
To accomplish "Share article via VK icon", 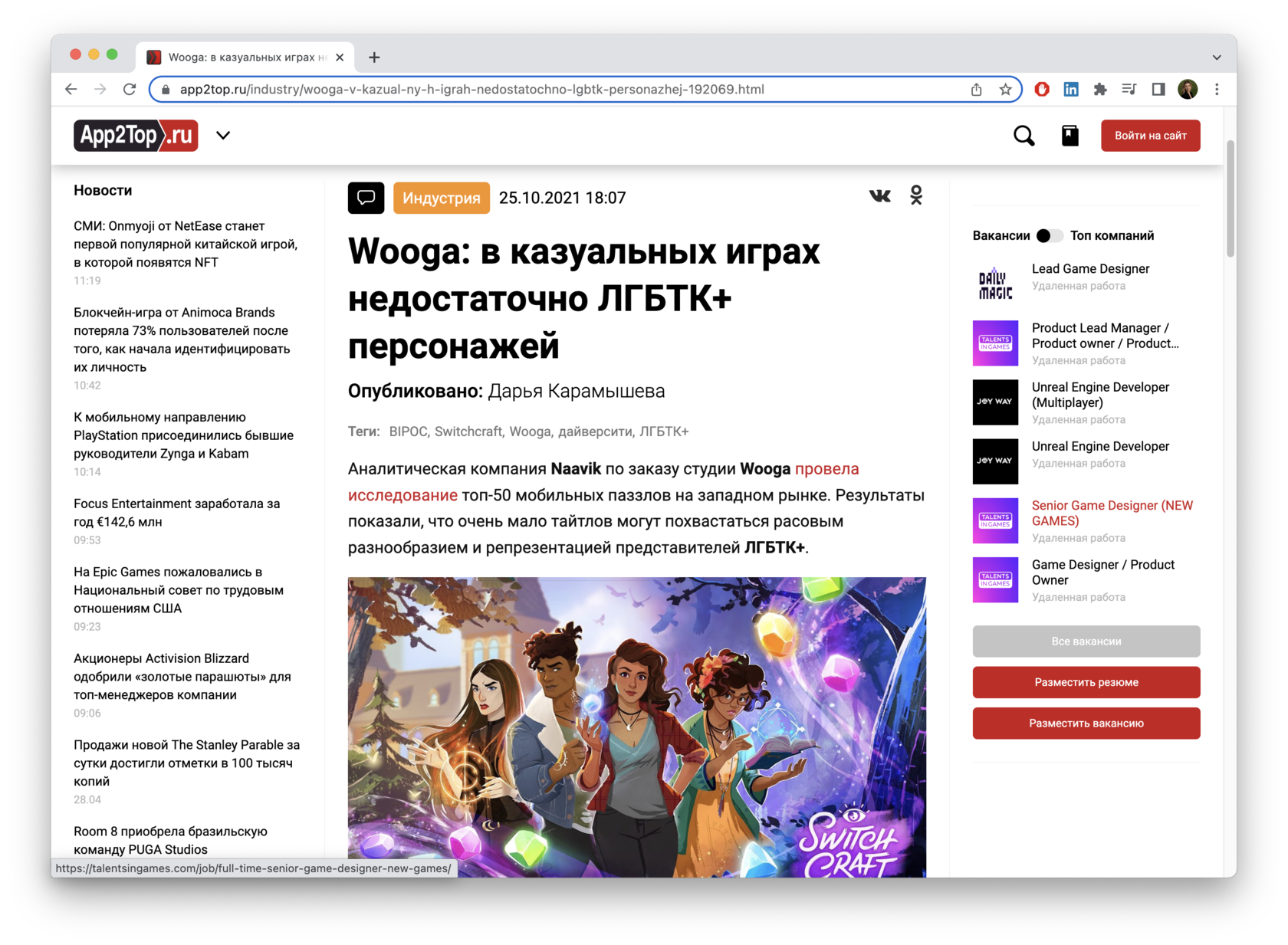I will (x=879, y=196).
